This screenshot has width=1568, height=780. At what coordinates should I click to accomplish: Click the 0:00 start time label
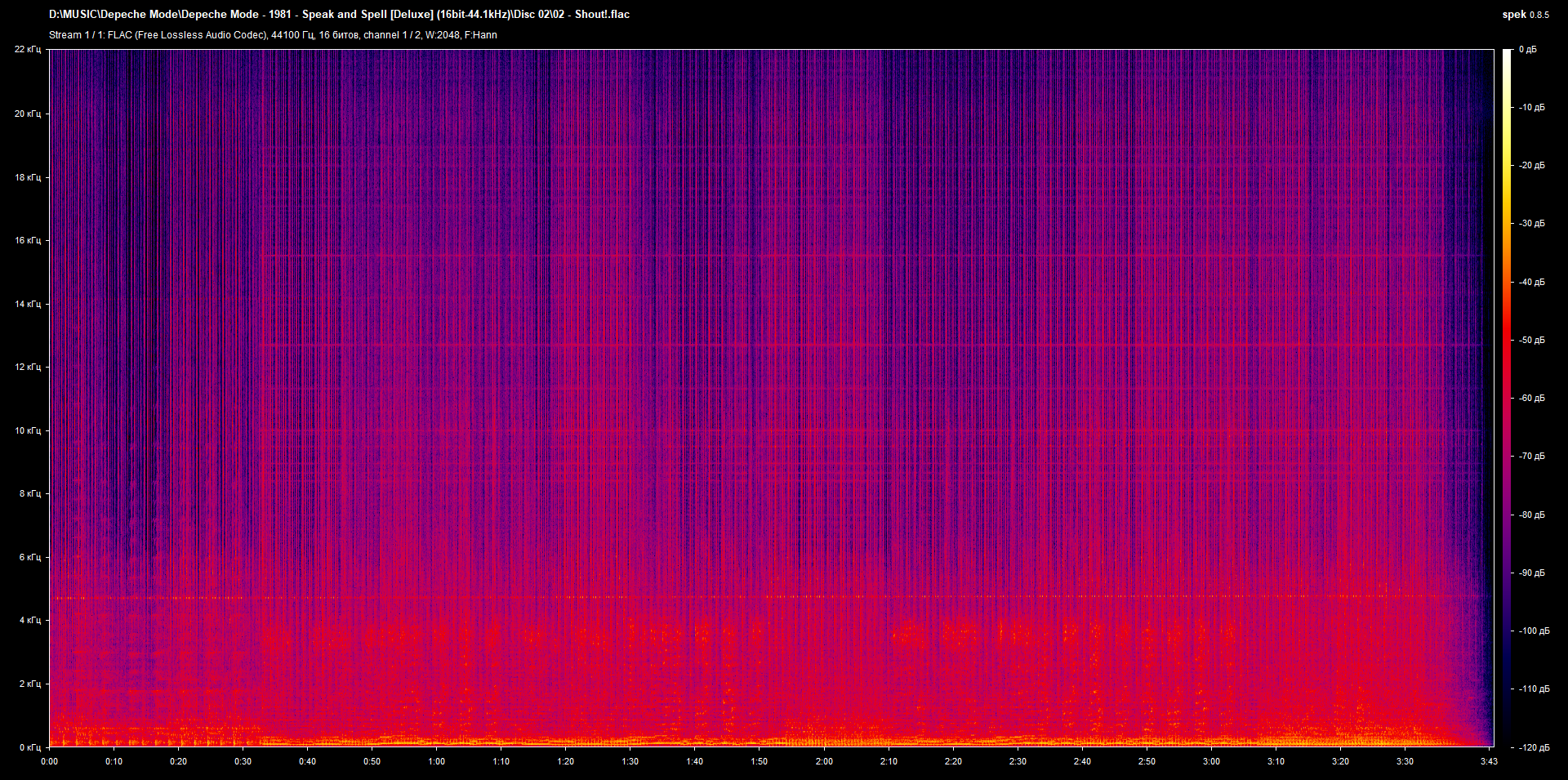[x=50, y=761]
